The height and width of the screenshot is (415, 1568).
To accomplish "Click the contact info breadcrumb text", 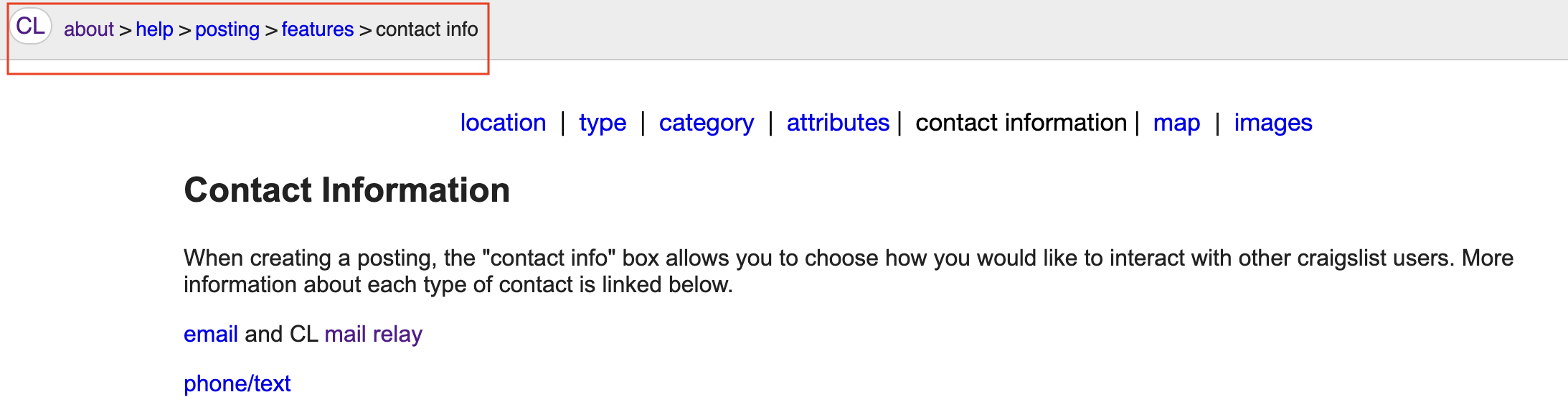I will (x=426, y=29).
